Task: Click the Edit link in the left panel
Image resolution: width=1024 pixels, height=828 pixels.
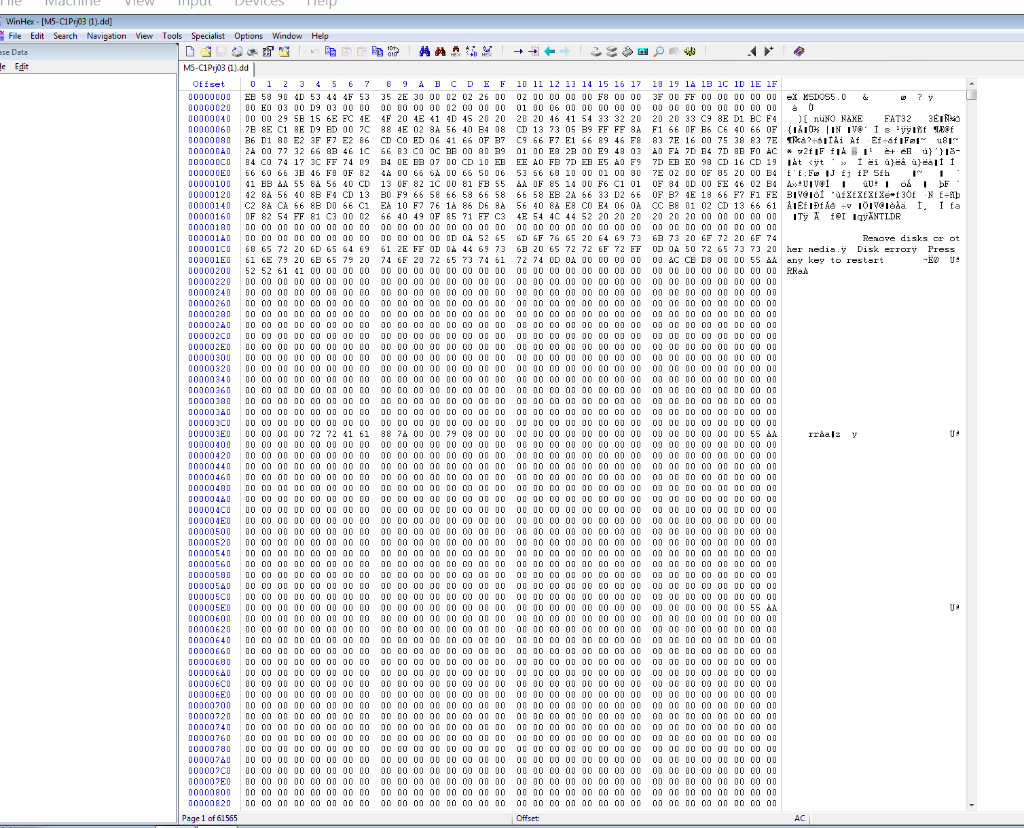Action: coord(21,66)
